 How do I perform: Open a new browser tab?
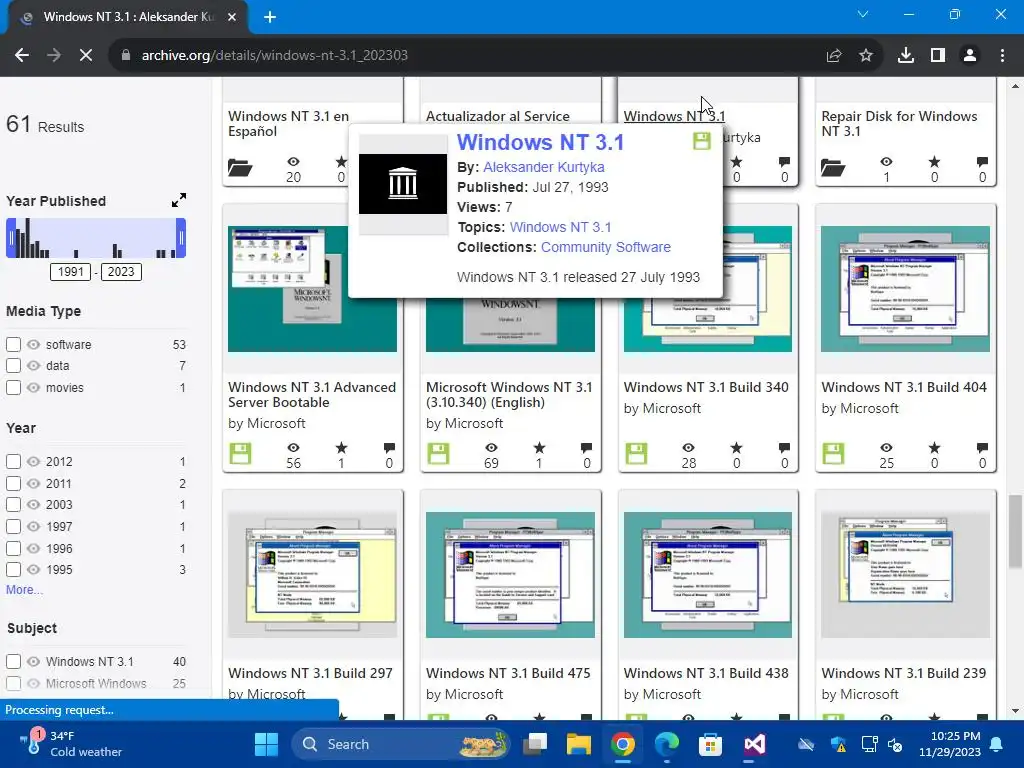270,17
